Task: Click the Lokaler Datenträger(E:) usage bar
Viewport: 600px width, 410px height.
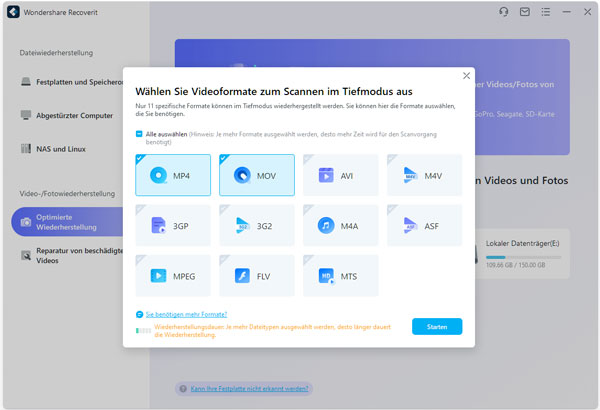Action: pyautogui.click(x=523, y=257)
